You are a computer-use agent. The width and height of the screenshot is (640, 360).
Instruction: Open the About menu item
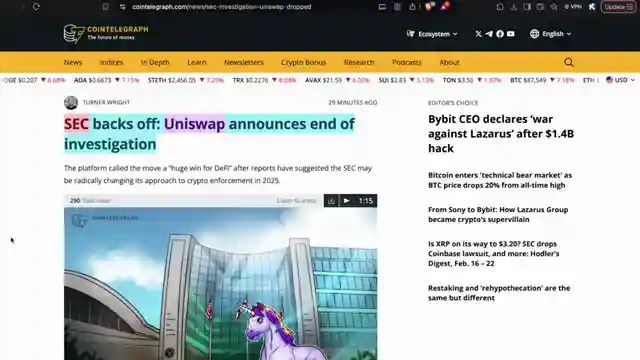449,62
